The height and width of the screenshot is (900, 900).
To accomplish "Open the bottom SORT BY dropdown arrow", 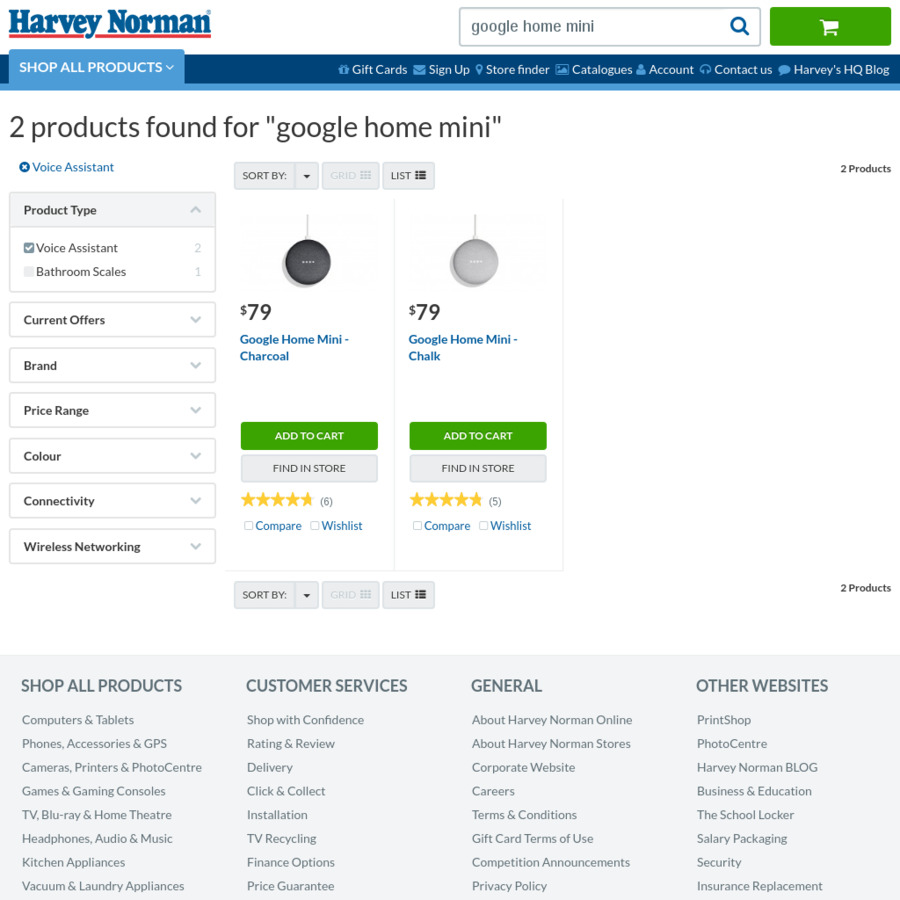I will pyautogui.click(x=307, y=595).
